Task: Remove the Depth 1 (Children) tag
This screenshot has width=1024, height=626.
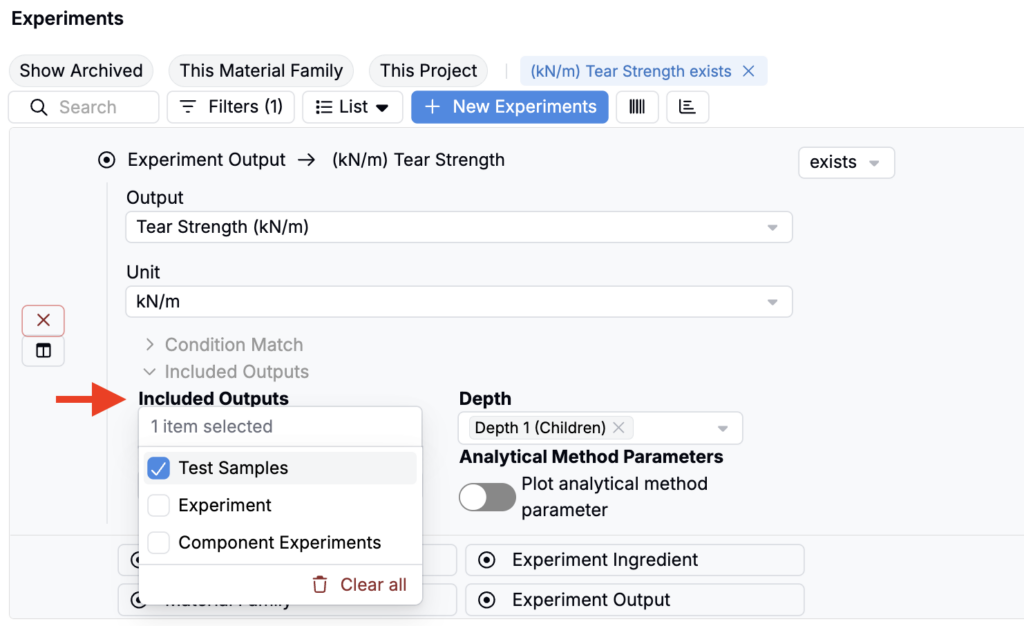Action: [619, 427]
